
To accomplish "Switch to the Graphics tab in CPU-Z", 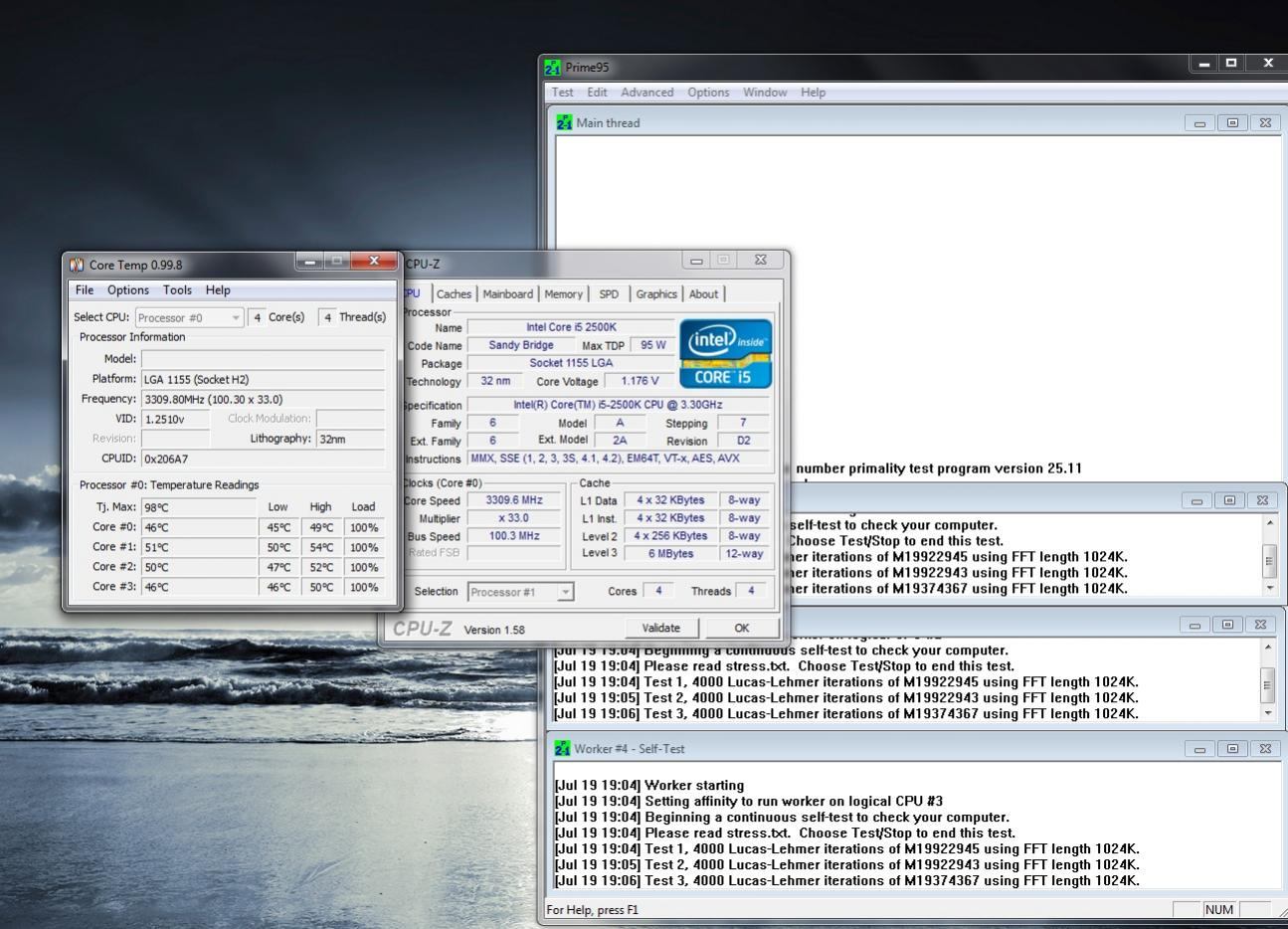I will point(656,293).
